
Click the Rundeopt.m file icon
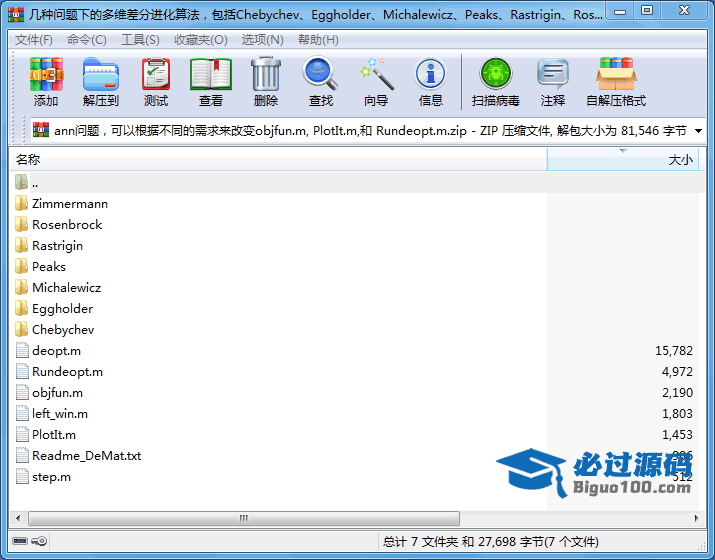pos(22,371)
